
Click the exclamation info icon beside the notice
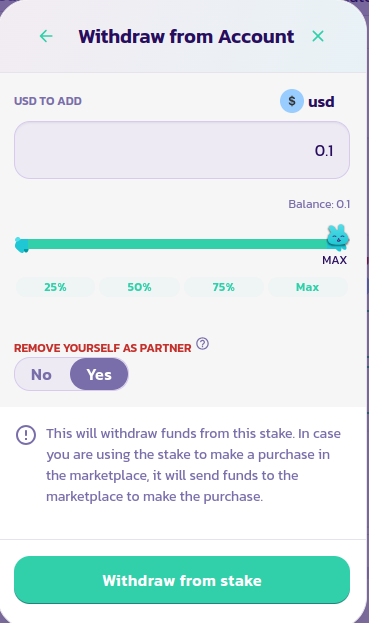[x=26, y=435]
